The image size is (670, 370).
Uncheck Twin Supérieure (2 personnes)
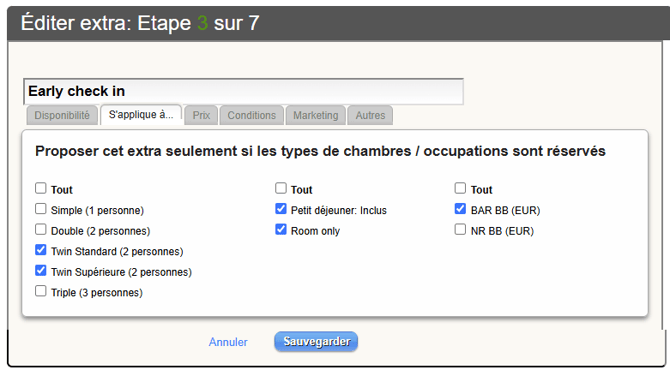click(x=41, y=270)
